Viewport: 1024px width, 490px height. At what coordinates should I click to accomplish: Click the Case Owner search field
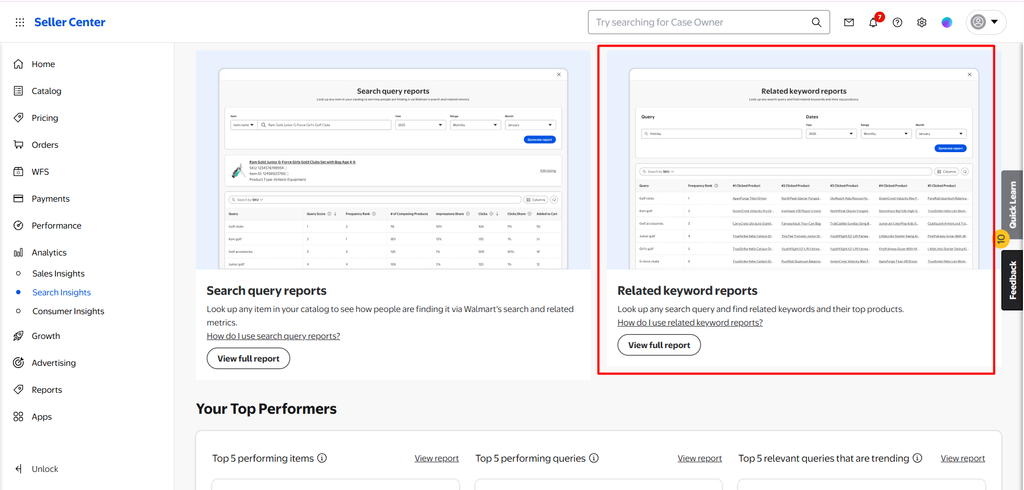pyautogui.click(x=699, y=22)
